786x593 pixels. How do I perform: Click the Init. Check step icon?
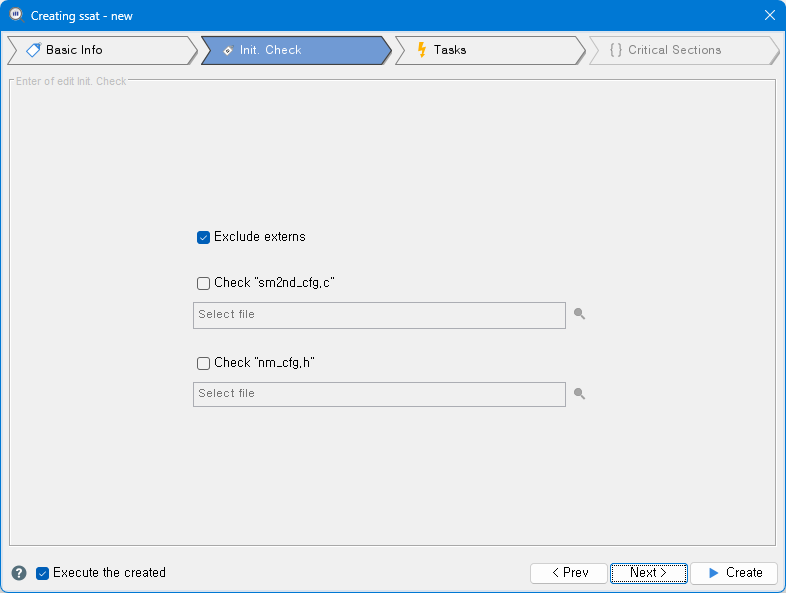click(x=228, y=50)
